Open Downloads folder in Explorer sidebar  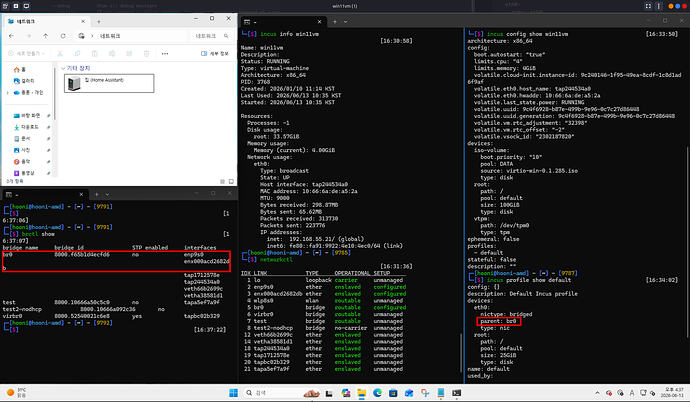pyautogui.click(x=26, y=127)
